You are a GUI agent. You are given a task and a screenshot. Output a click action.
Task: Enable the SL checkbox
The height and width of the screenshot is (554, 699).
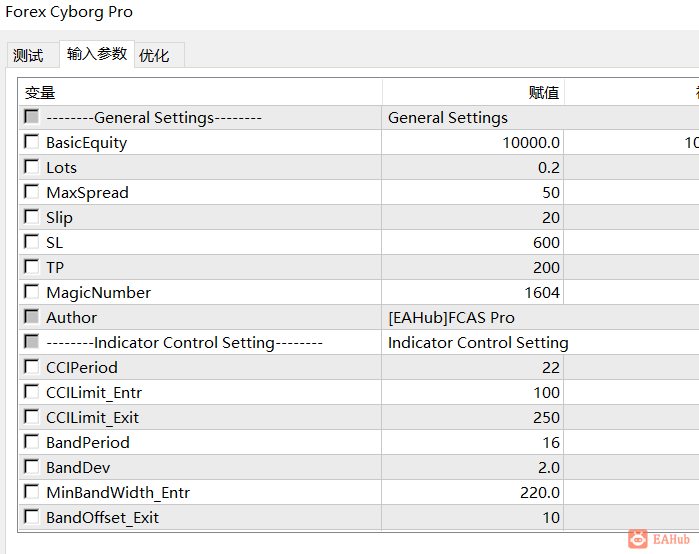coord(32,242)
